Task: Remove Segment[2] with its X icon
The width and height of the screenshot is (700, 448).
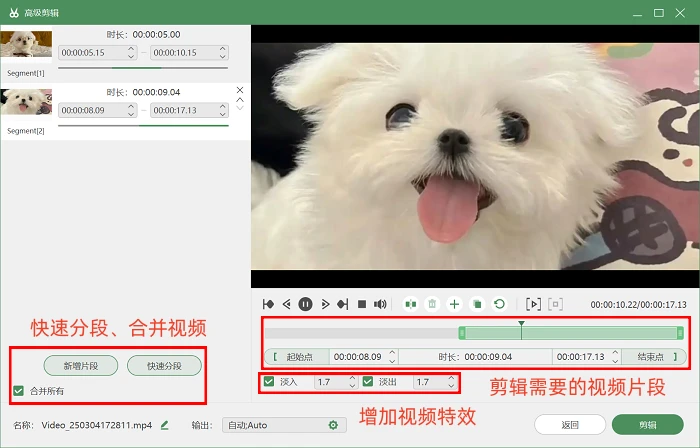Action: tap(240, 90)
